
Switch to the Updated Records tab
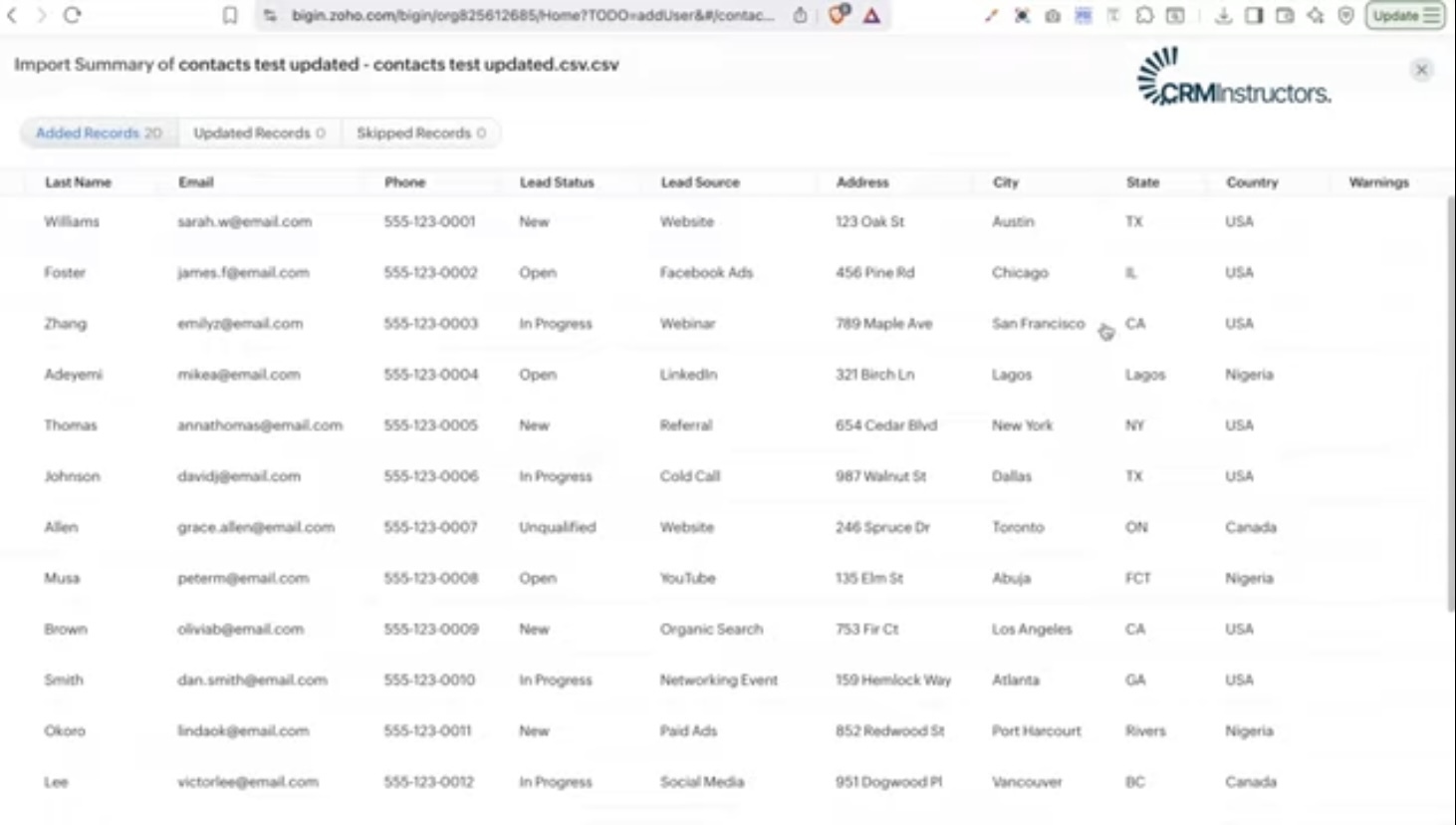tap(259, 133)
